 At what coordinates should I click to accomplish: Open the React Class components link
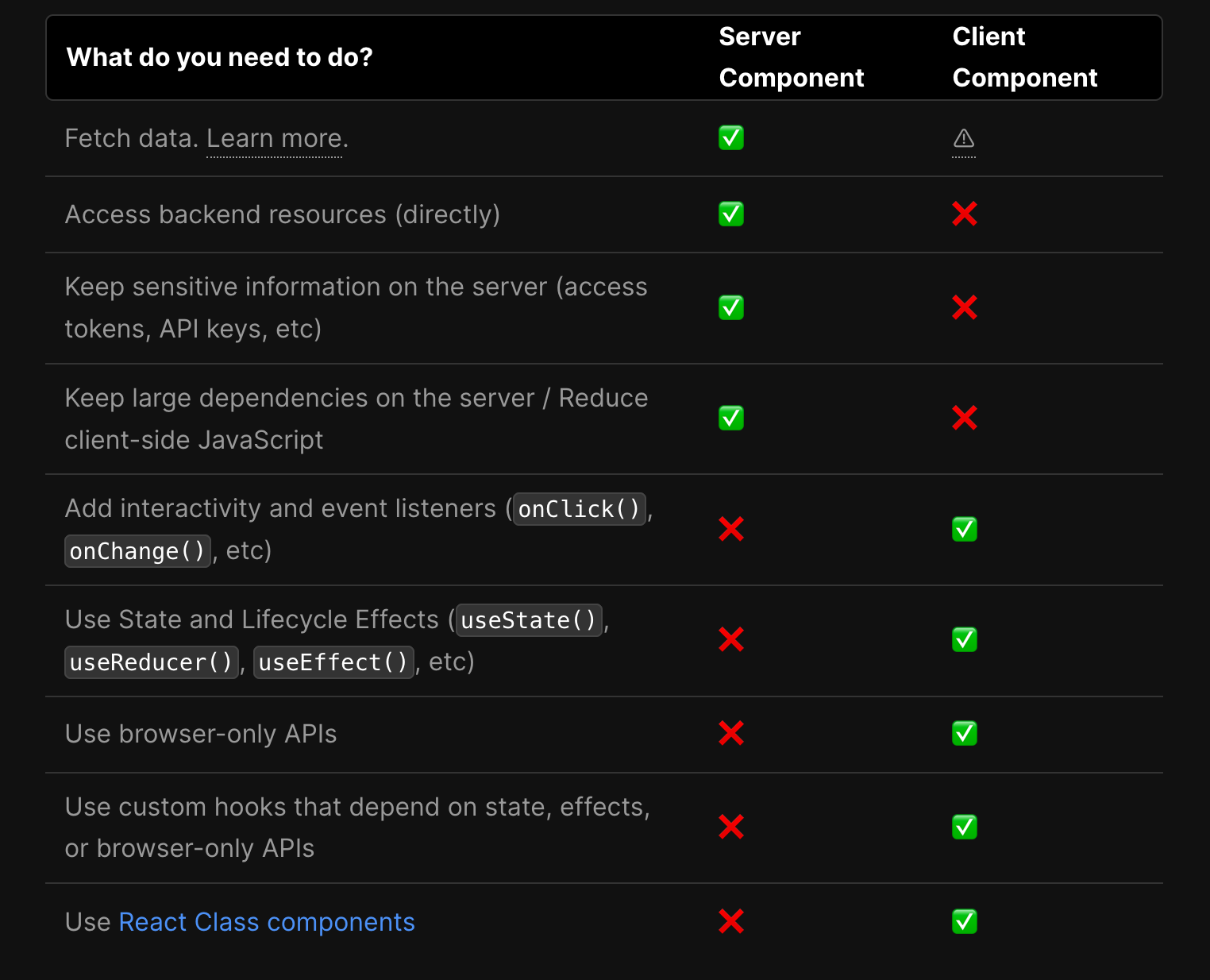267,922
